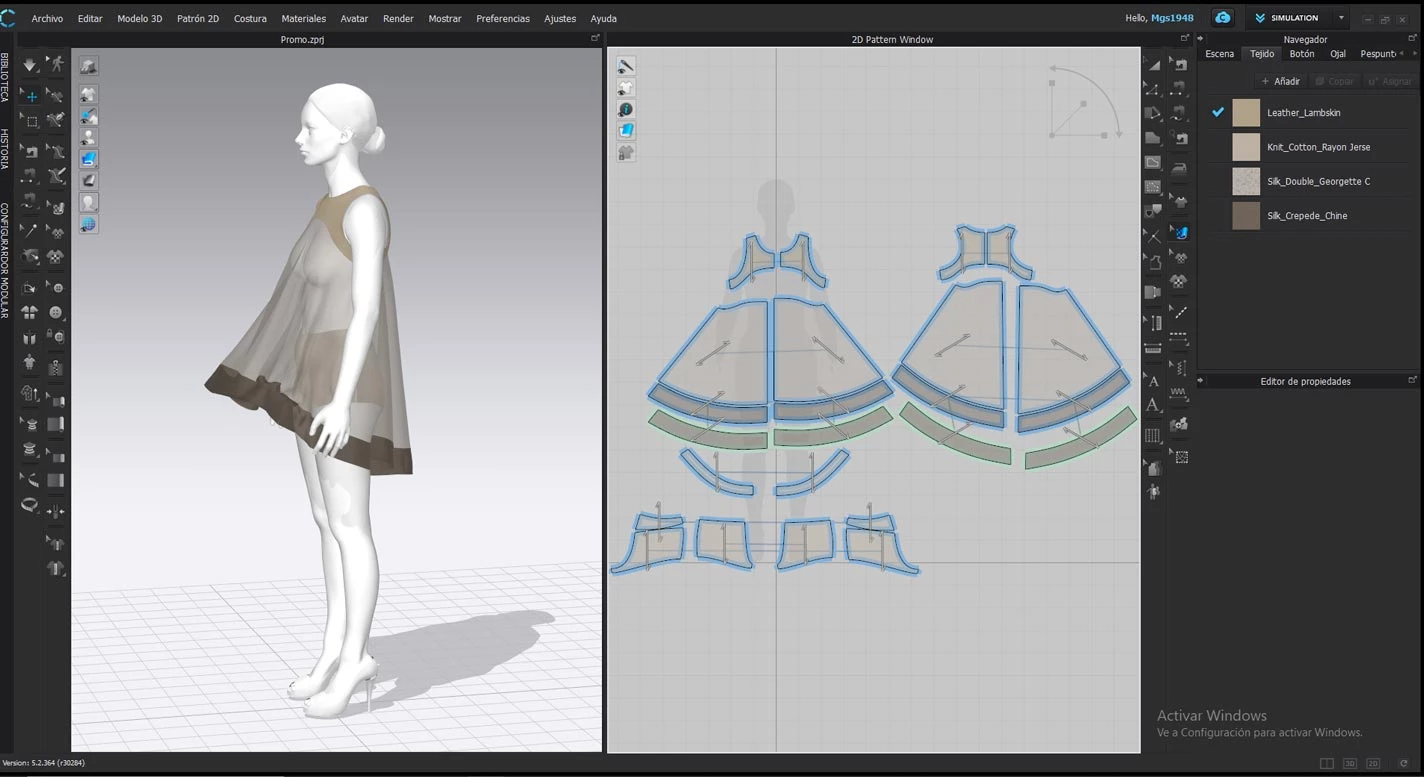The image size is (1424, 777).
Task: Toggle show avatar in 3D window
Action: click(89, 137)
